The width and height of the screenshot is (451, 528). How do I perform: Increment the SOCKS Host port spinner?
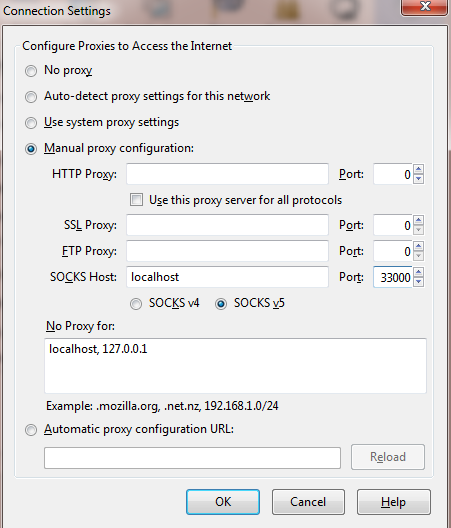click(x=418, y=272)
